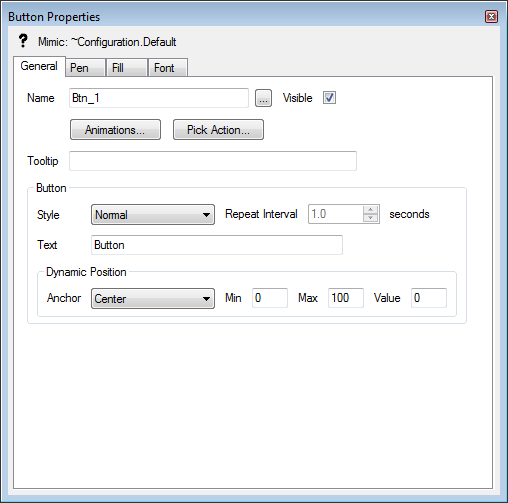
Task: Increase Repeat Interval with up arrow
Action: [x=370, y=210]
